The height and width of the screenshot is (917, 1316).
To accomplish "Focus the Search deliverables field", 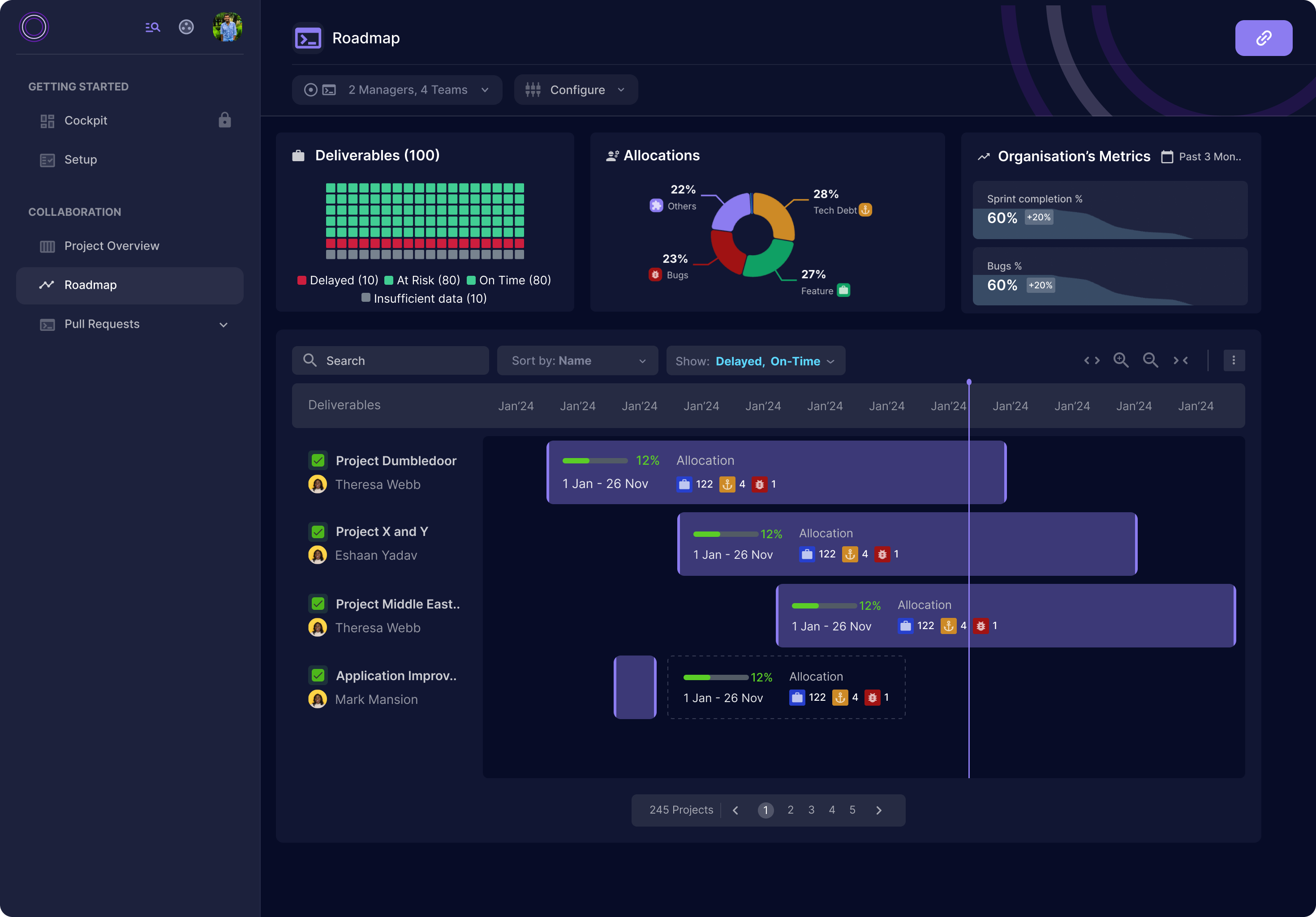I will point(391,360).
